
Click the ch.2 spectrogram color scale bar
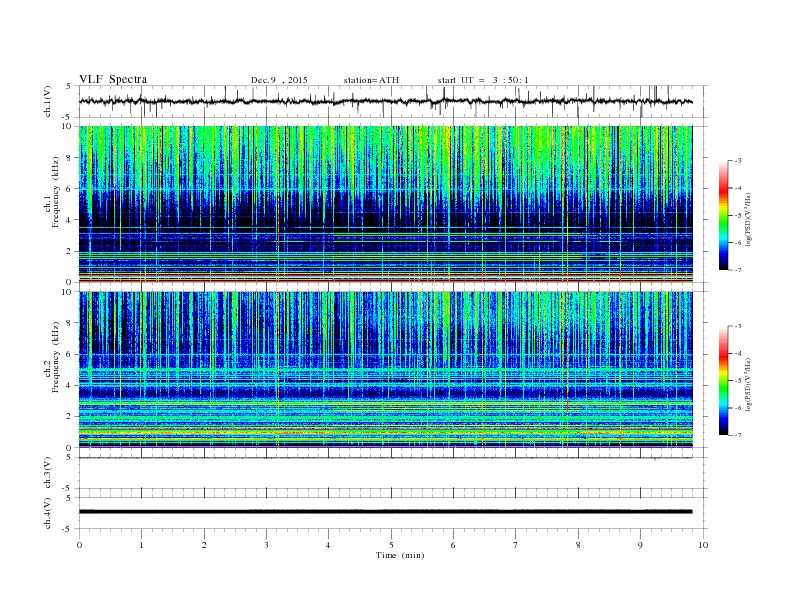pyautogui.click(x=723, y=381)
